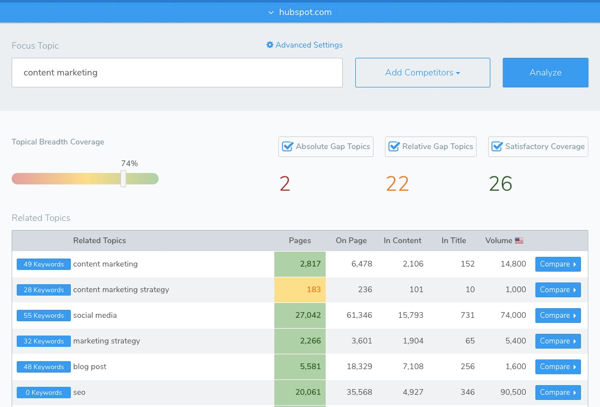Click the US flag icon in Volume header
600x407 pixels.
[519, 241]
